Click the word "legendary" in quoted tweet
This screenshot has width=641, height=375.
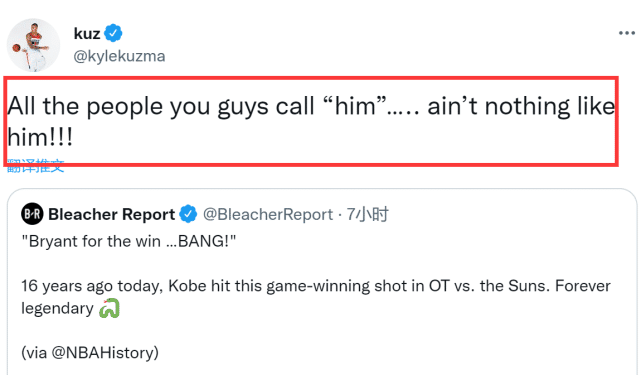57,308
